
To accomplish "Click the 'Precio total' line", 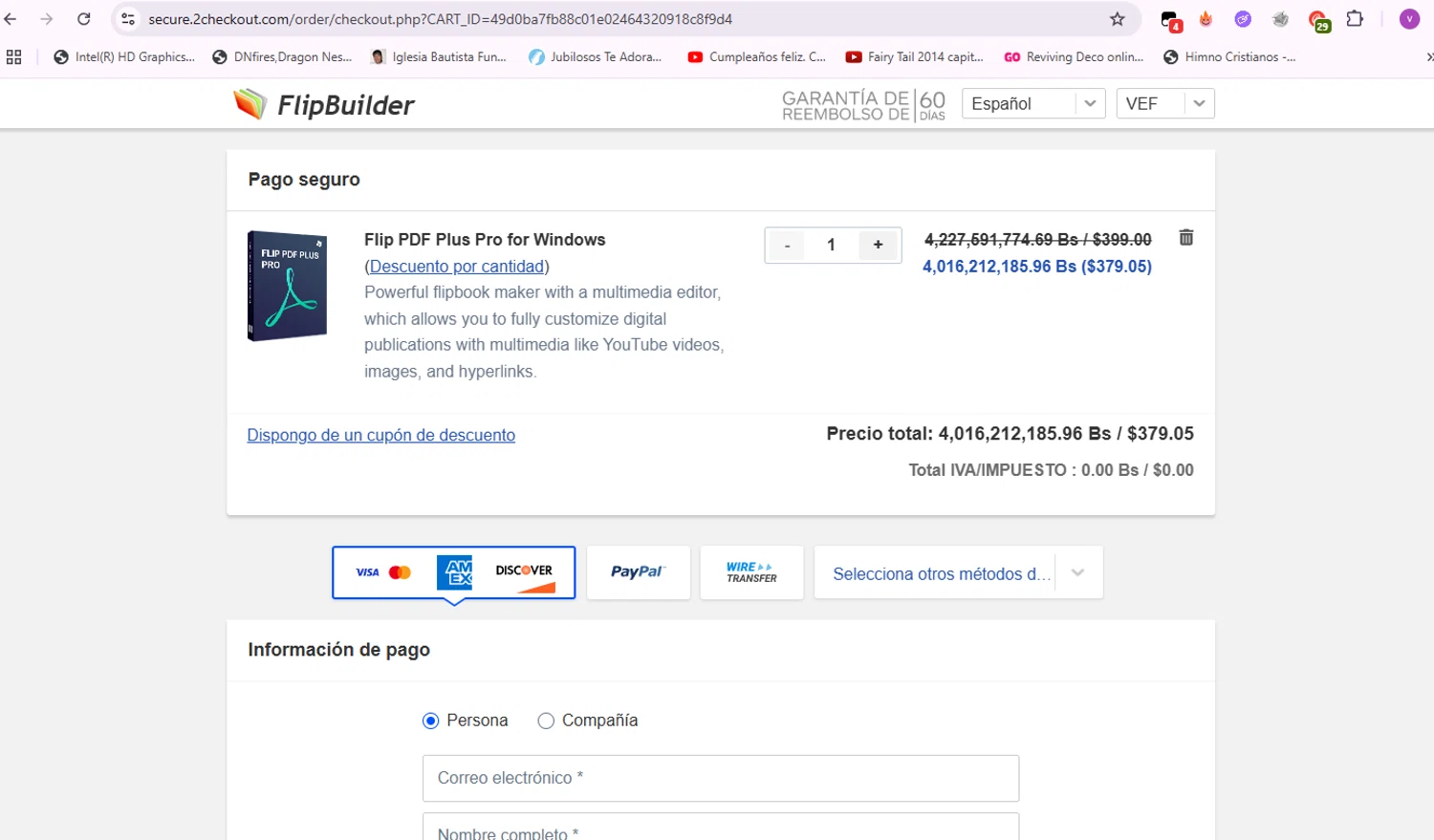I will coord(1010,434).
